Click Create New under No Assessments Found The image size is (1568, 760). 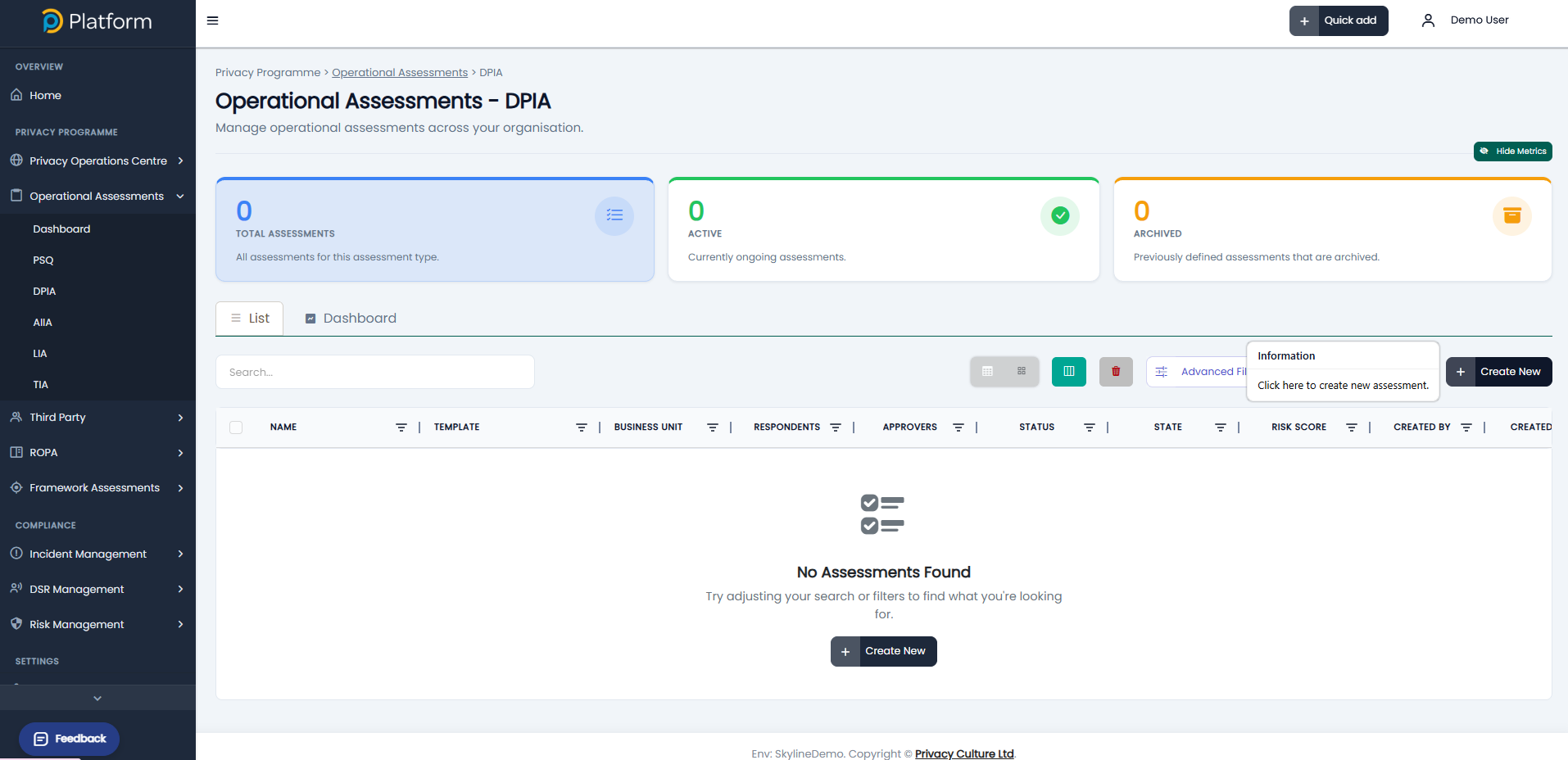click(x=884, y=652)
